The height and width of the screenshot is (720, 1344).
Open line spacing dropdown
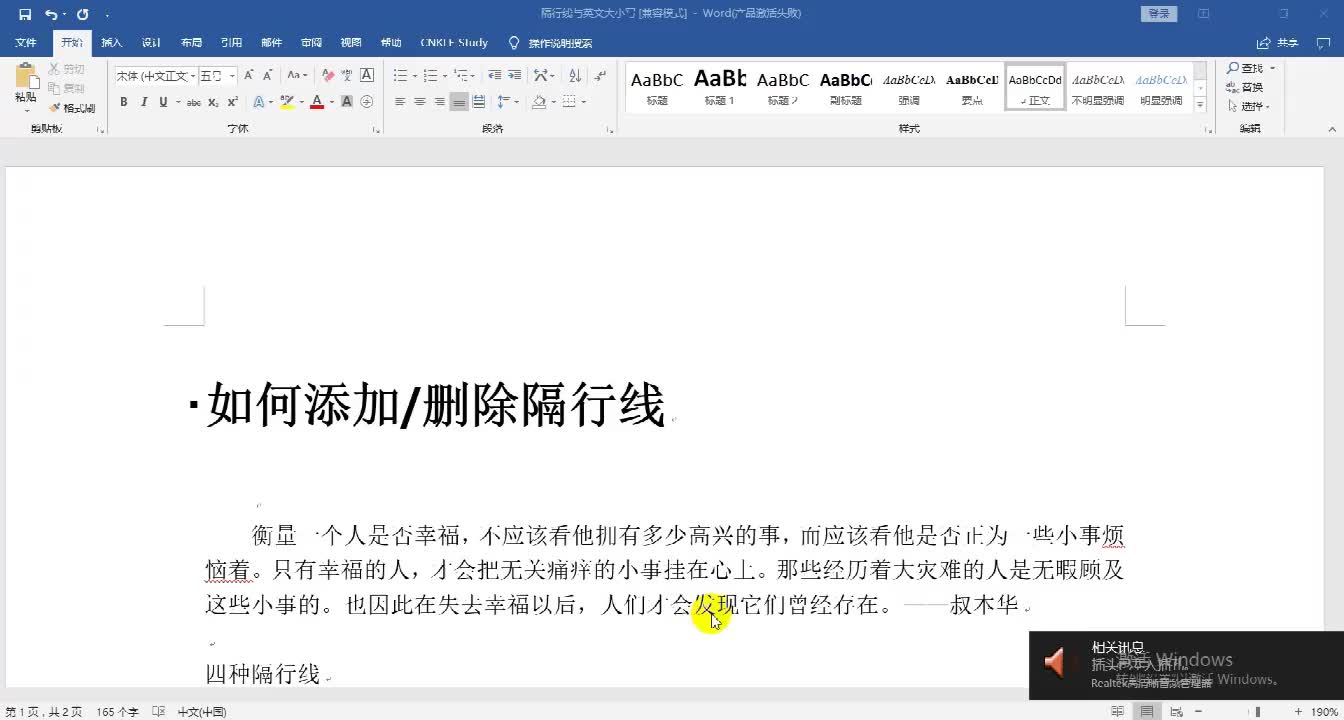tap(509, 102)
